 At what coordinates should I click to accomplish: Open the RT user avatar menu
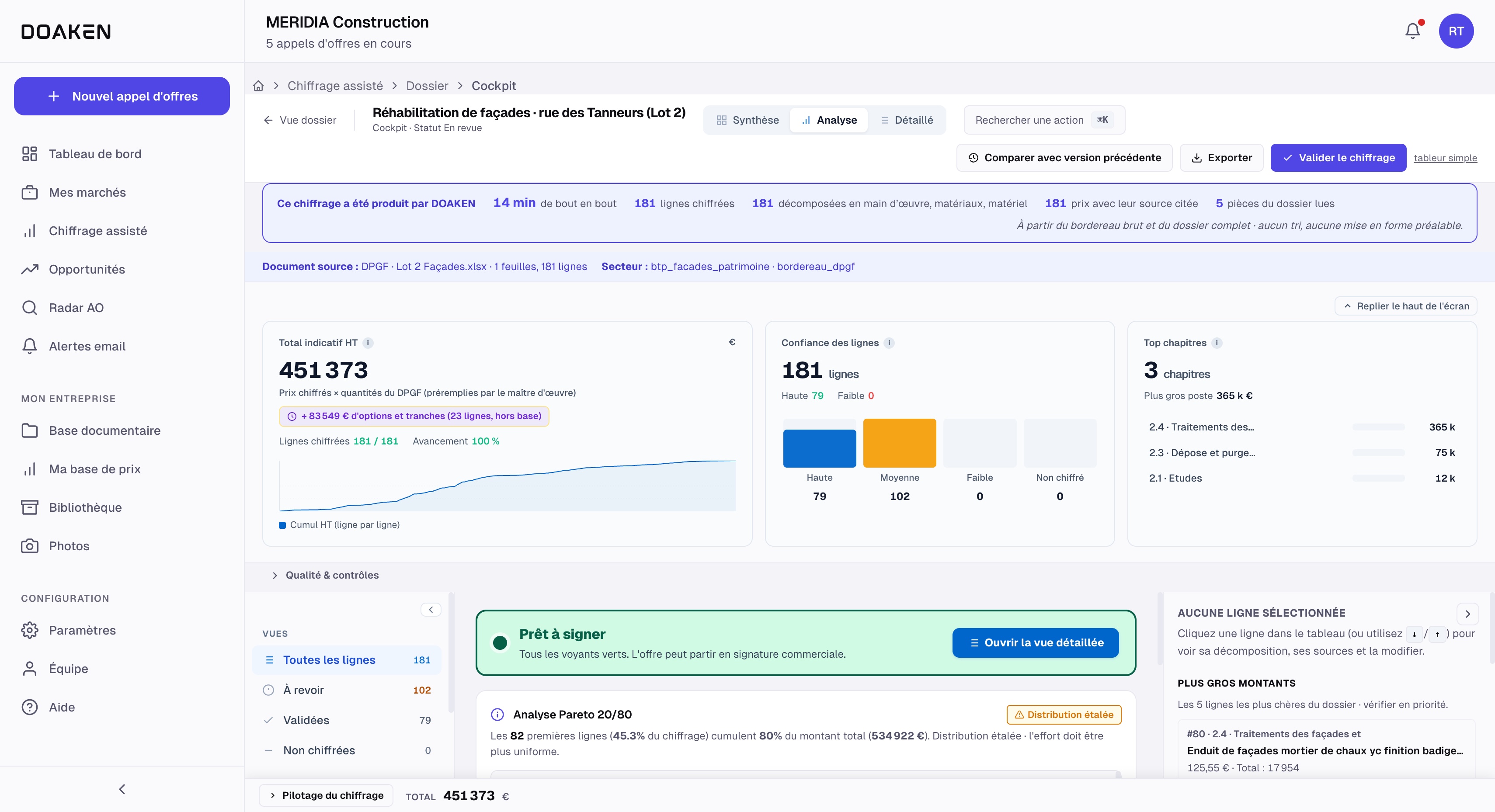click(1456, 31)
